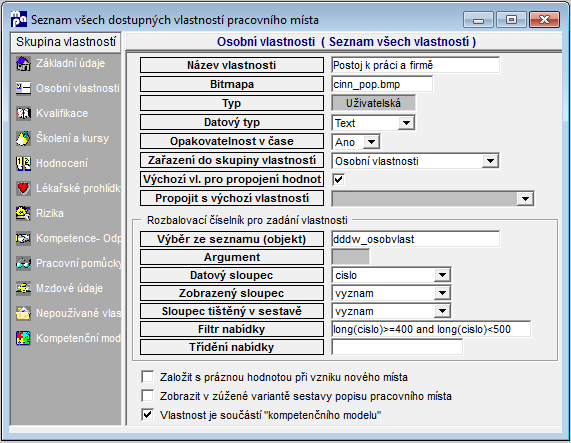Click the Pracovní pomůcky glasses icon
571x443 pixels.
tap(23, 263)
